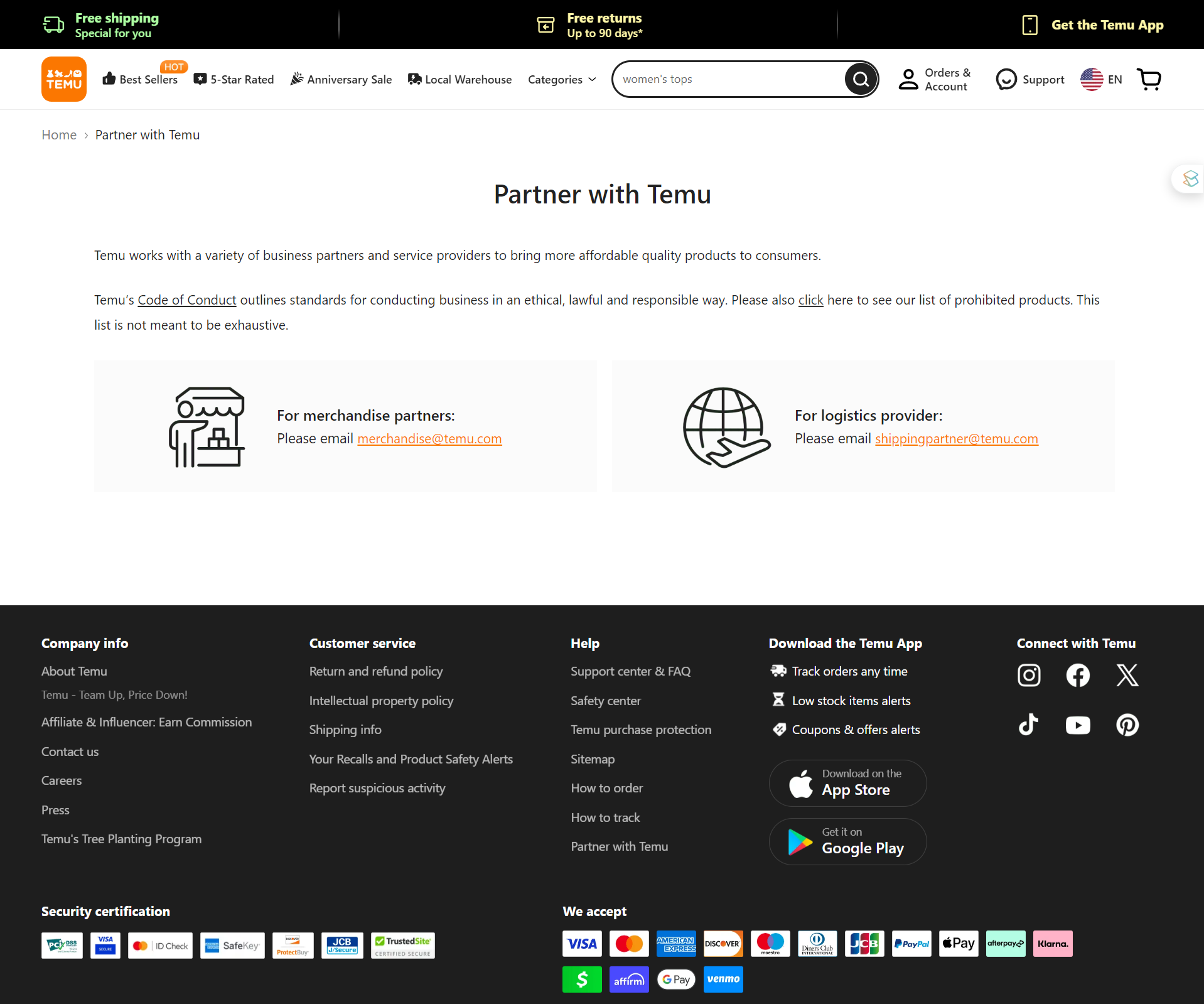Open Sitemap footer link

[x=593, y=759]
